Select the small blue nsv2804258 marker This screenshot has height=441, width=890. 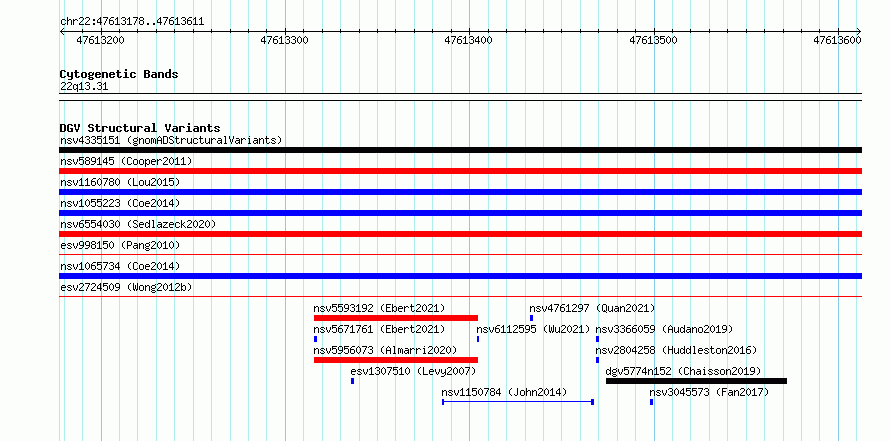coord(597,360)
